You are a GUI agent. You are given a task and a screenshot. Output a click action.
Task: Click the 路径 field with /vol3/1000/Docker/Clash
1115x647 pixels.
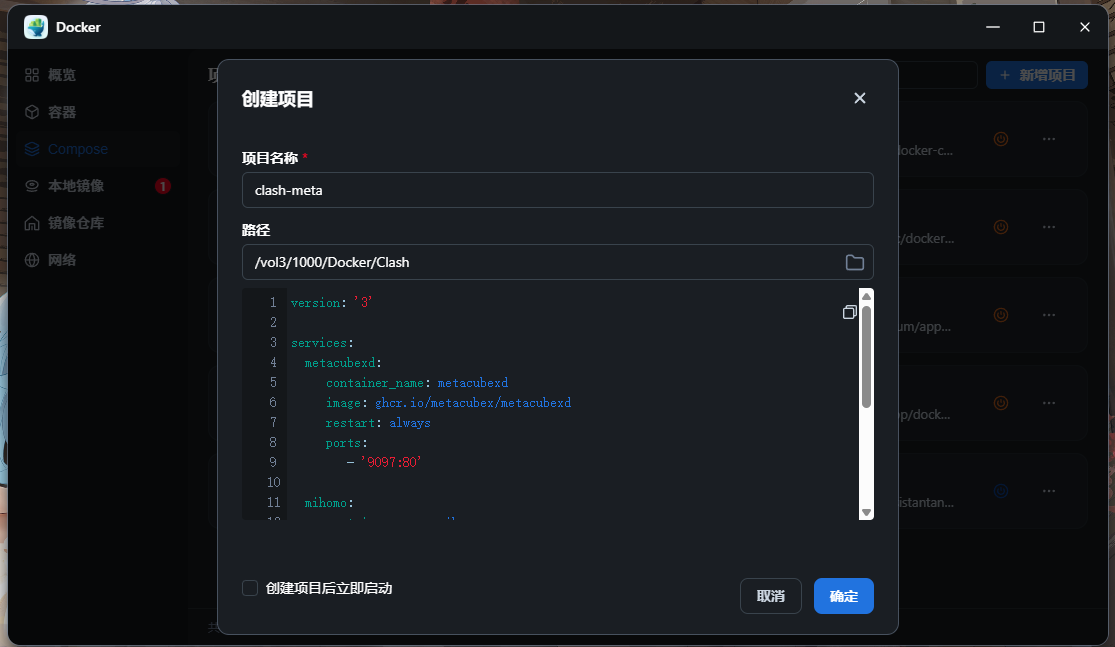[x=558, y=262]
